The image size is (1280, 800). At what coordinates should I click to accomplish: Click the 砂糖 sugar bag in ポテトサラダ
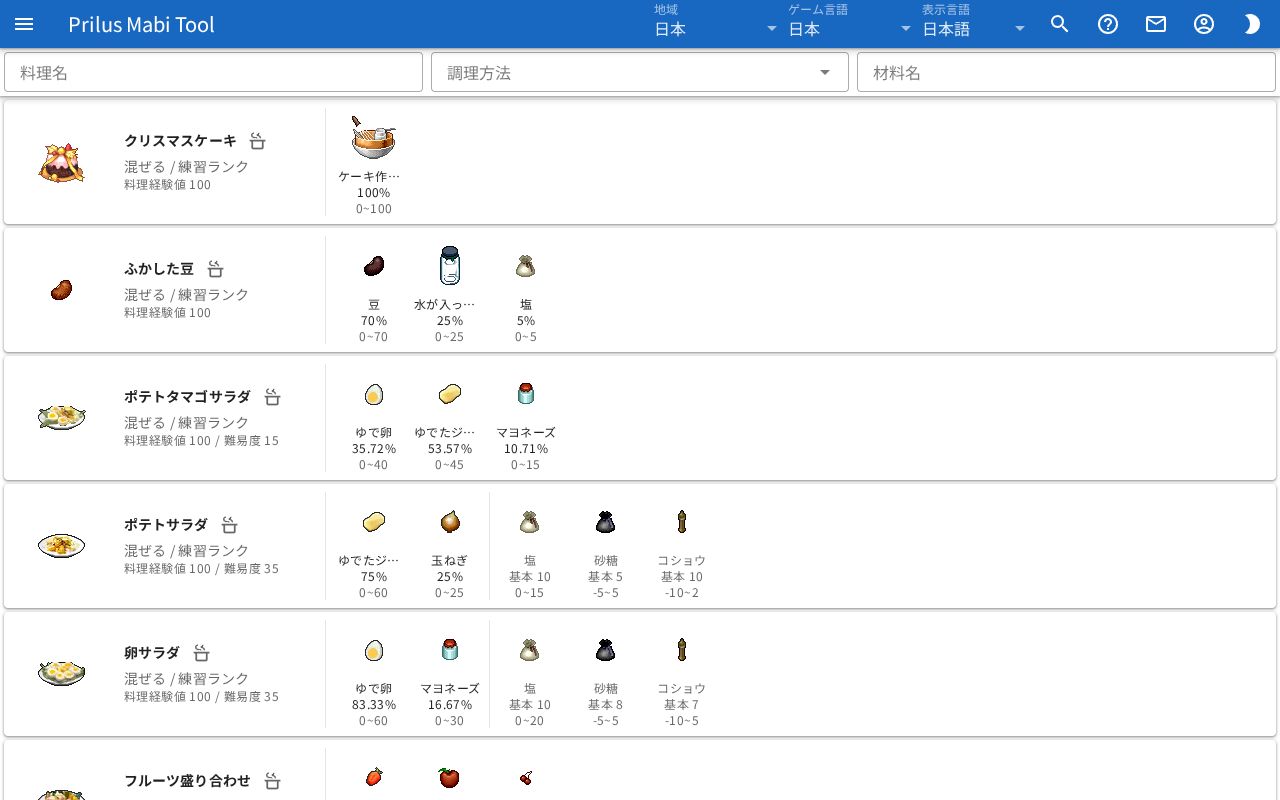pyautogui.click(x=606, y=522)
